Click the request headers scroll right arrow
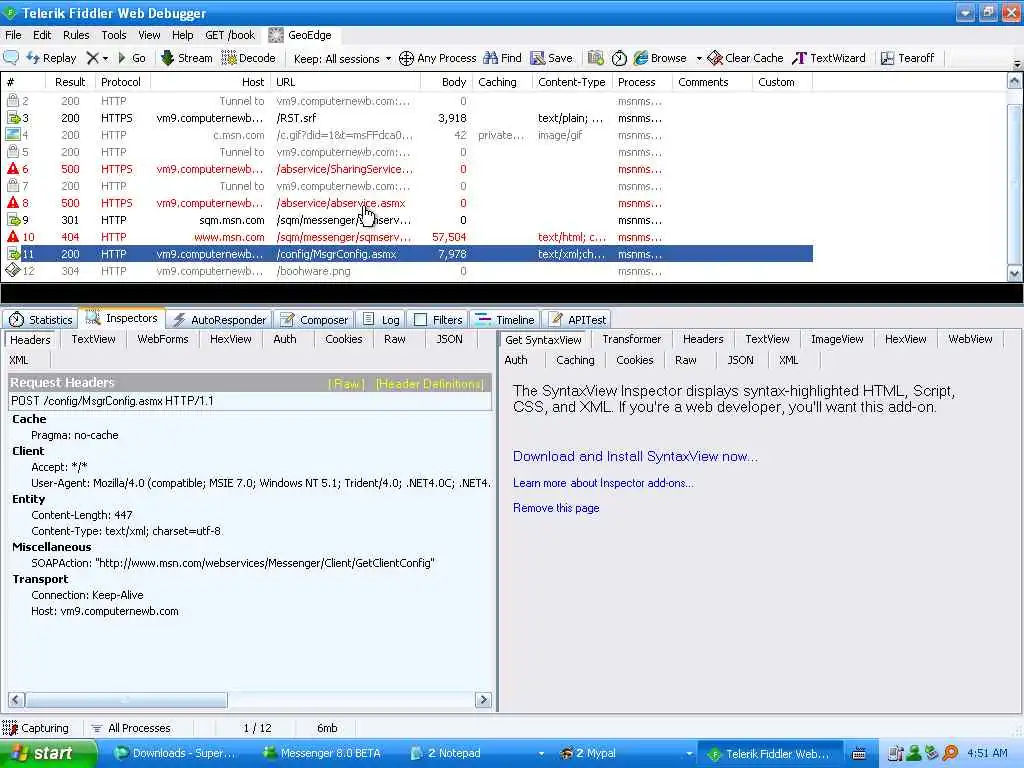The width and height of the screenshot is (1024, 768). (x=483, y=699)
